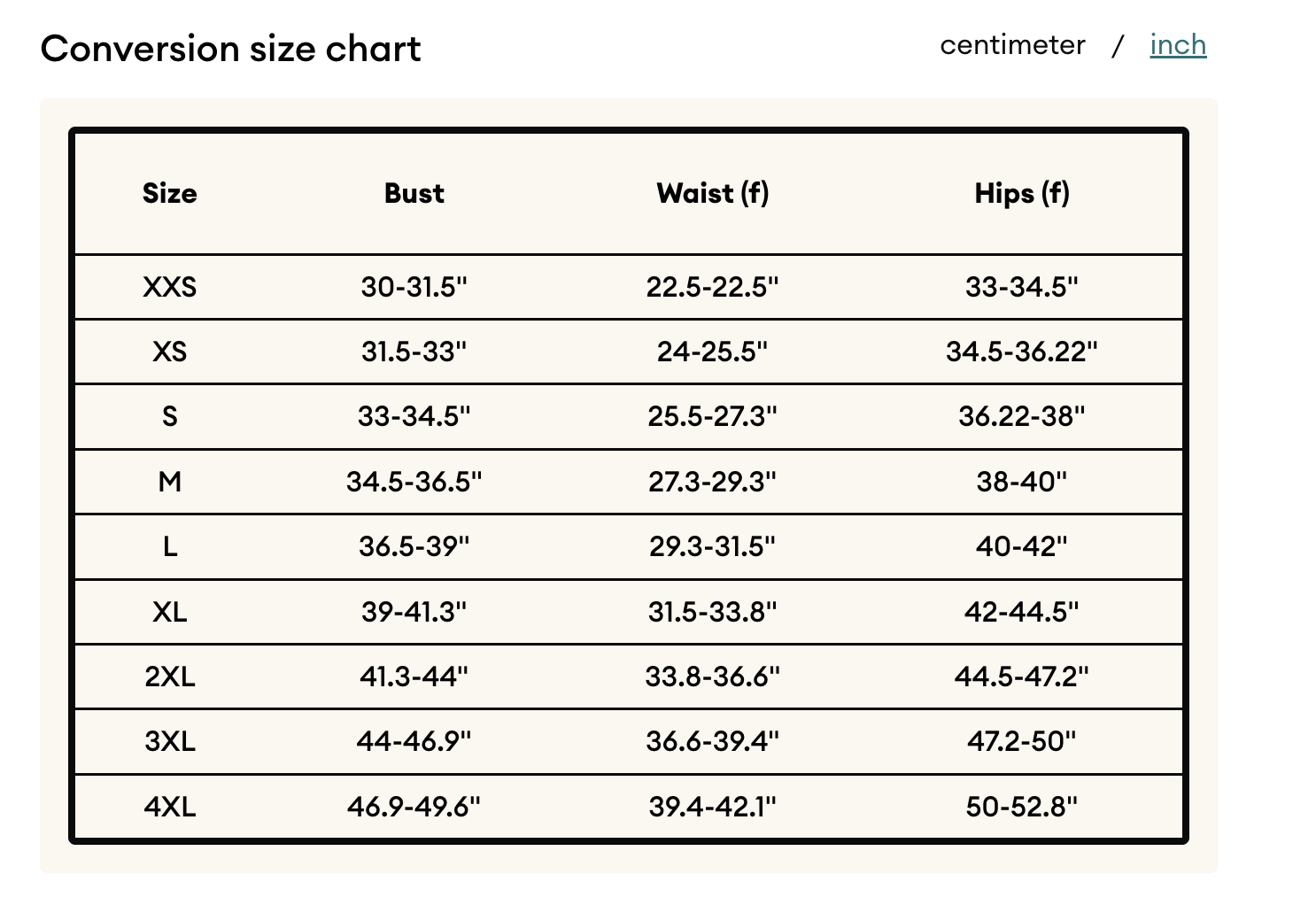The width and height of the screenshot is (1316, 905).
Task: Select the Waist (f) column header
Action: [x=713, y=193]
